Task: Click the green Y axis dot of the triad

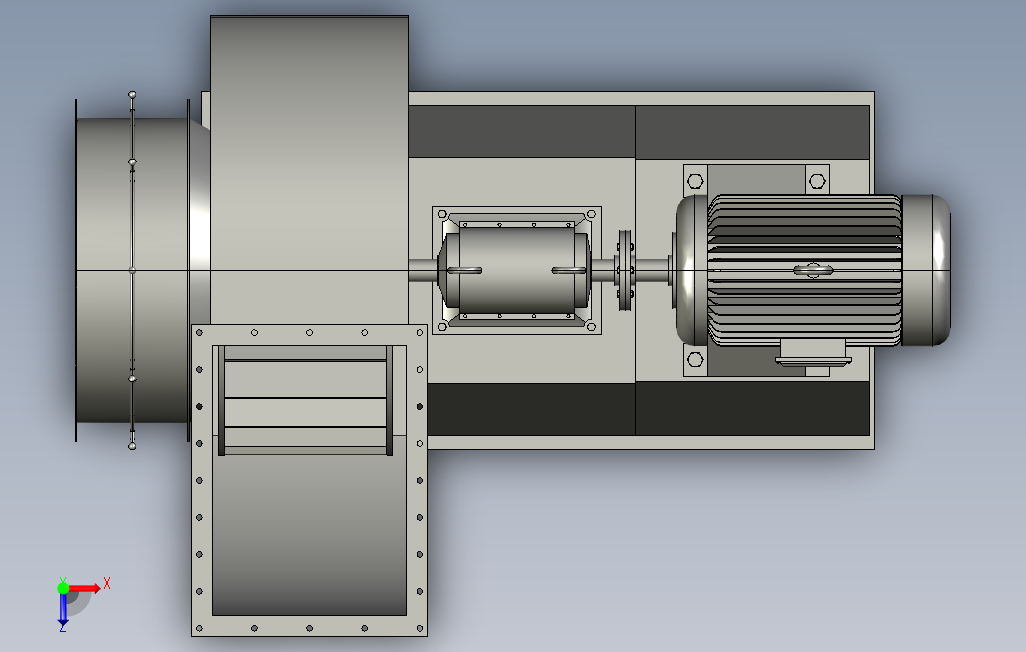Action: (x=63, y=588)
